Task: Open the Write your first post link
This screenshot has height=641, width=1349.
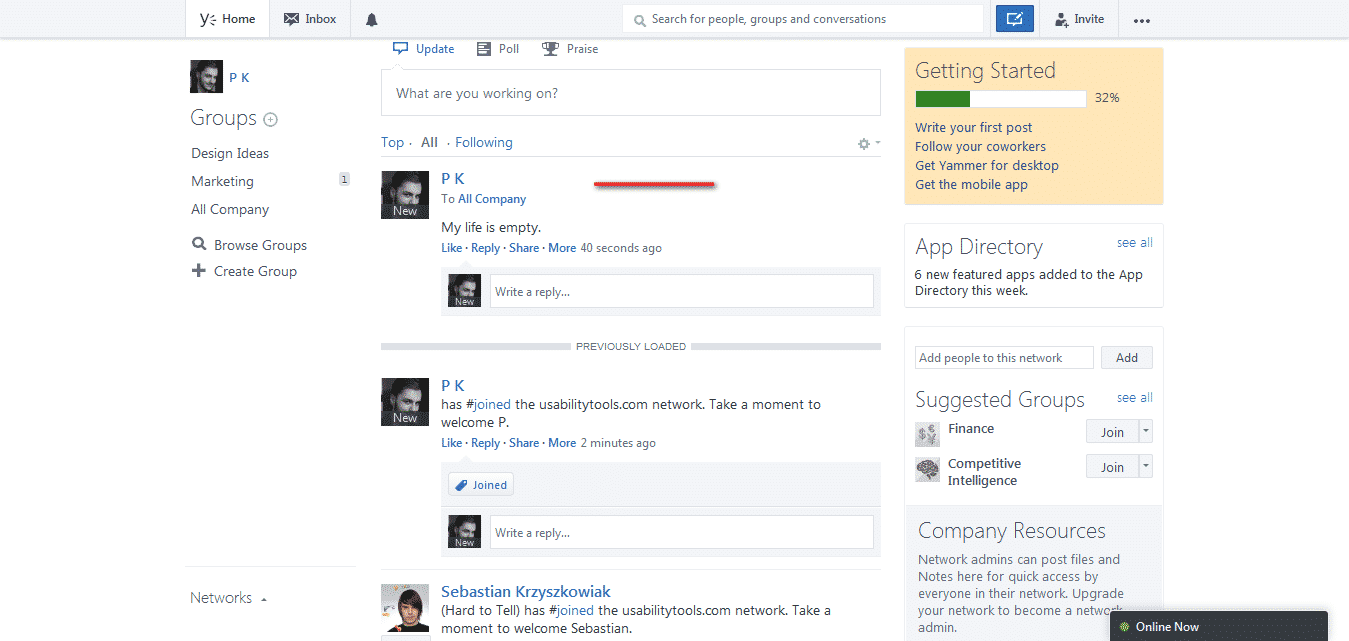Action: click(973, 127)
